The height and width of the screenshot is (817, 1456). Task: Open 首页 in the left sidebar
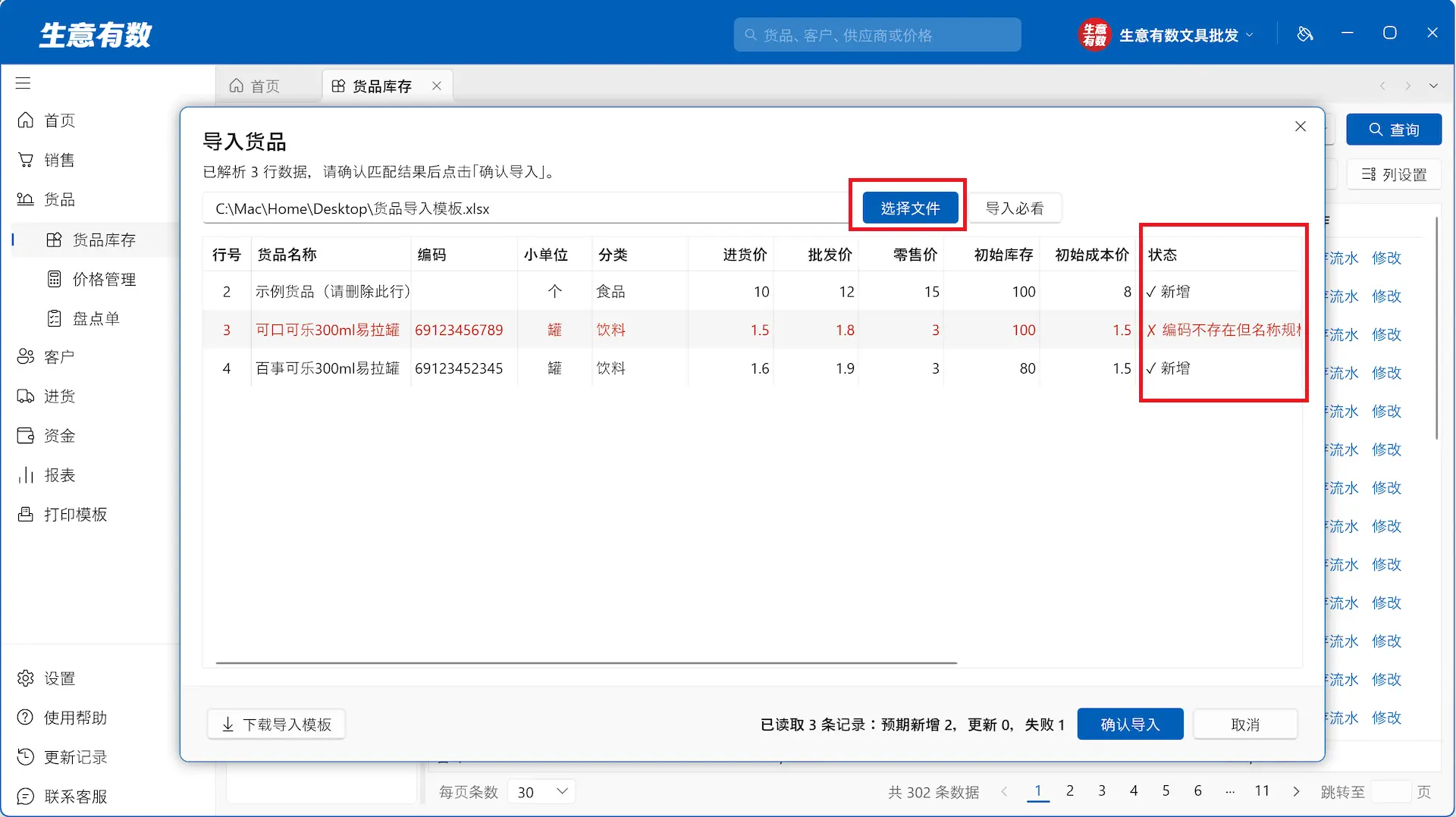[59, 121]
